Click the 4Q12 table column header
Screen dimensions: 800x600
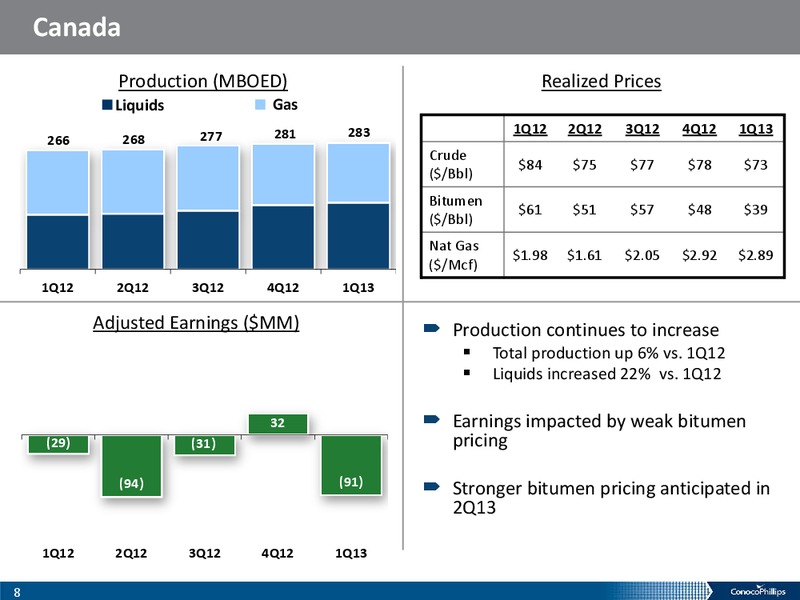click(x=699, y=129)
